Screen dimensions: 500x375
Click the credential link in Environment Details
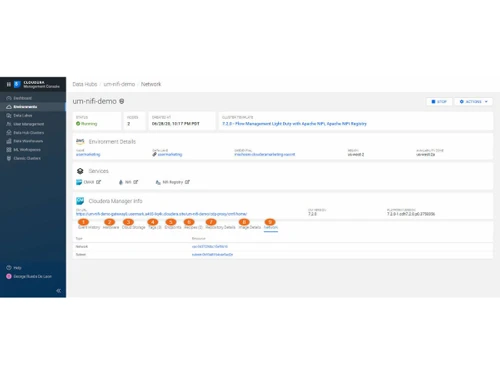pos(265,154)
